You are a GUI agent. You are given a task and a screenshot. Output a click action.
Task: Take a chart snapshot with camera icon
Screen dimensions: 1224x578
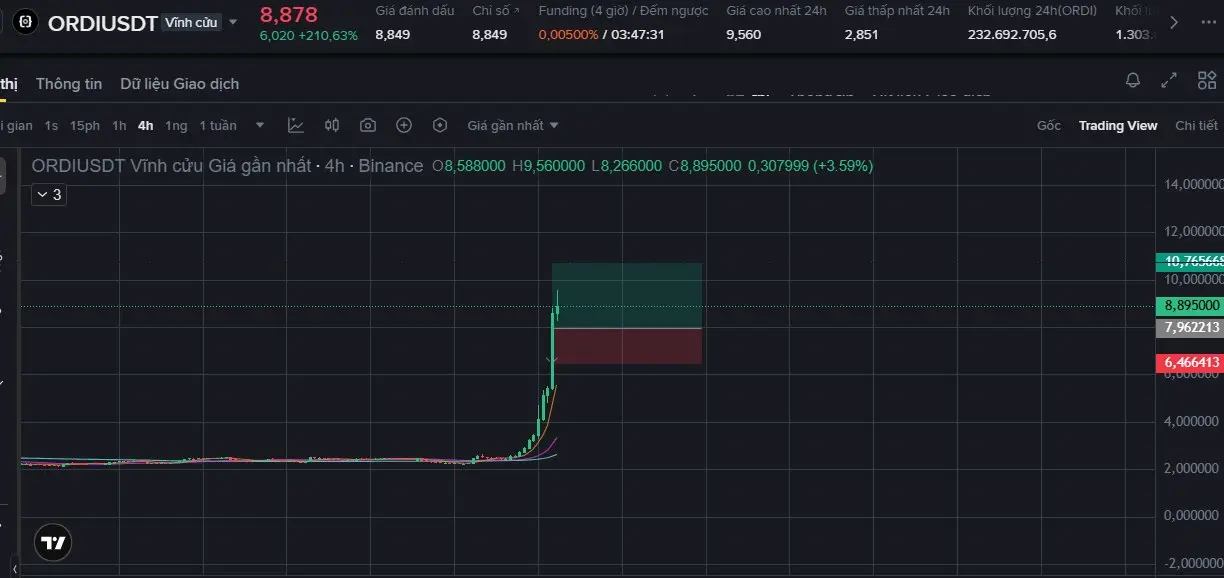coord(368,125)
